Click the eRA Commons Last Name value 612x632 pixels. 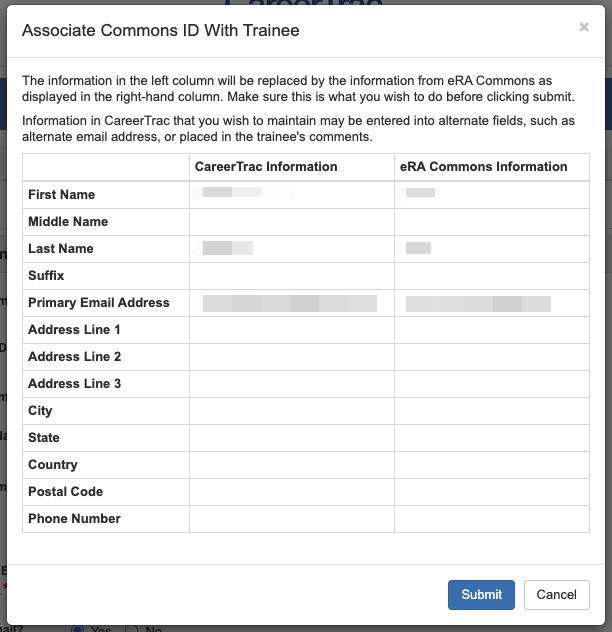419,248
